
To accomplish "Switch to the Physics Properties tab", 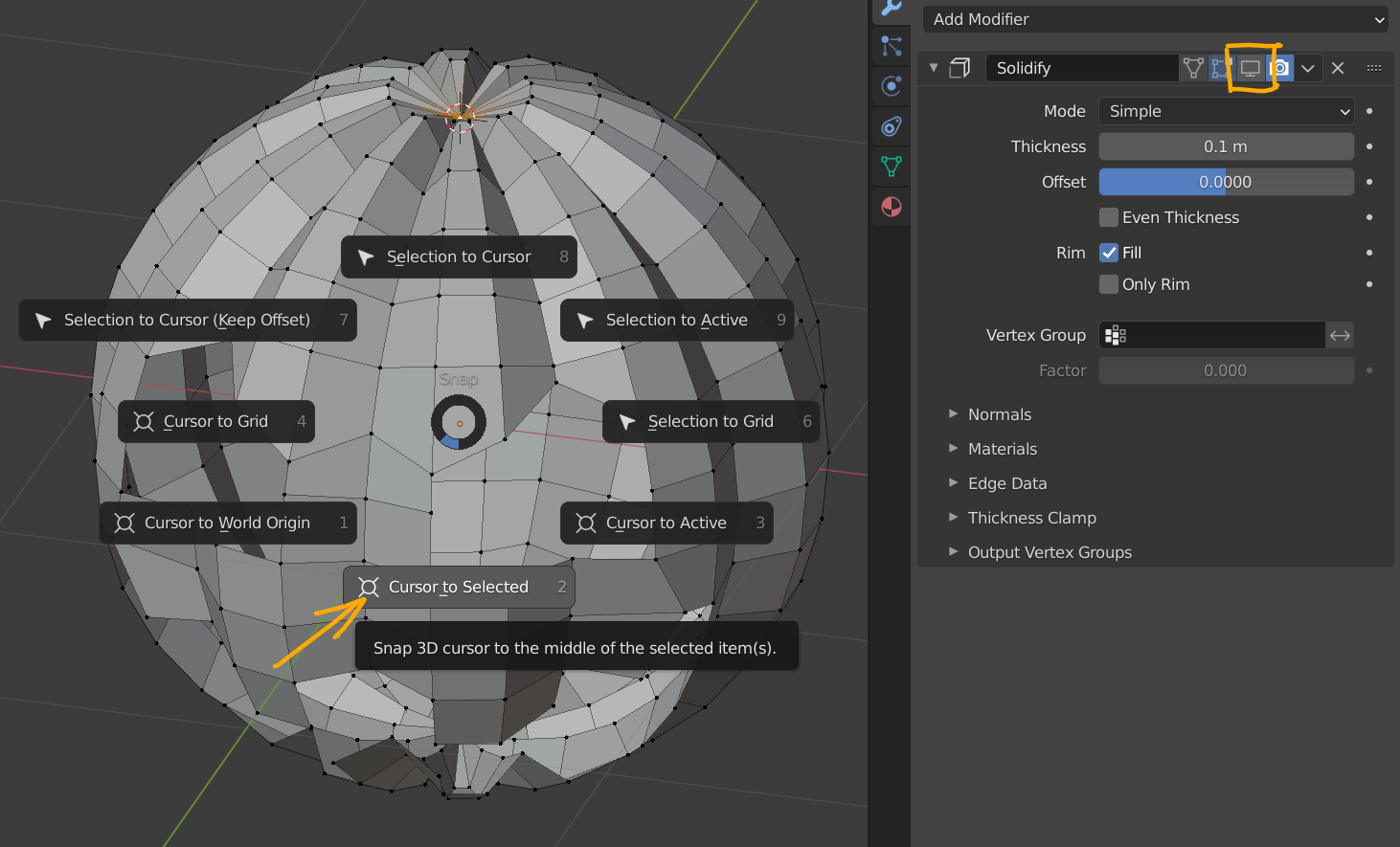I will click(x=891, y=86).
